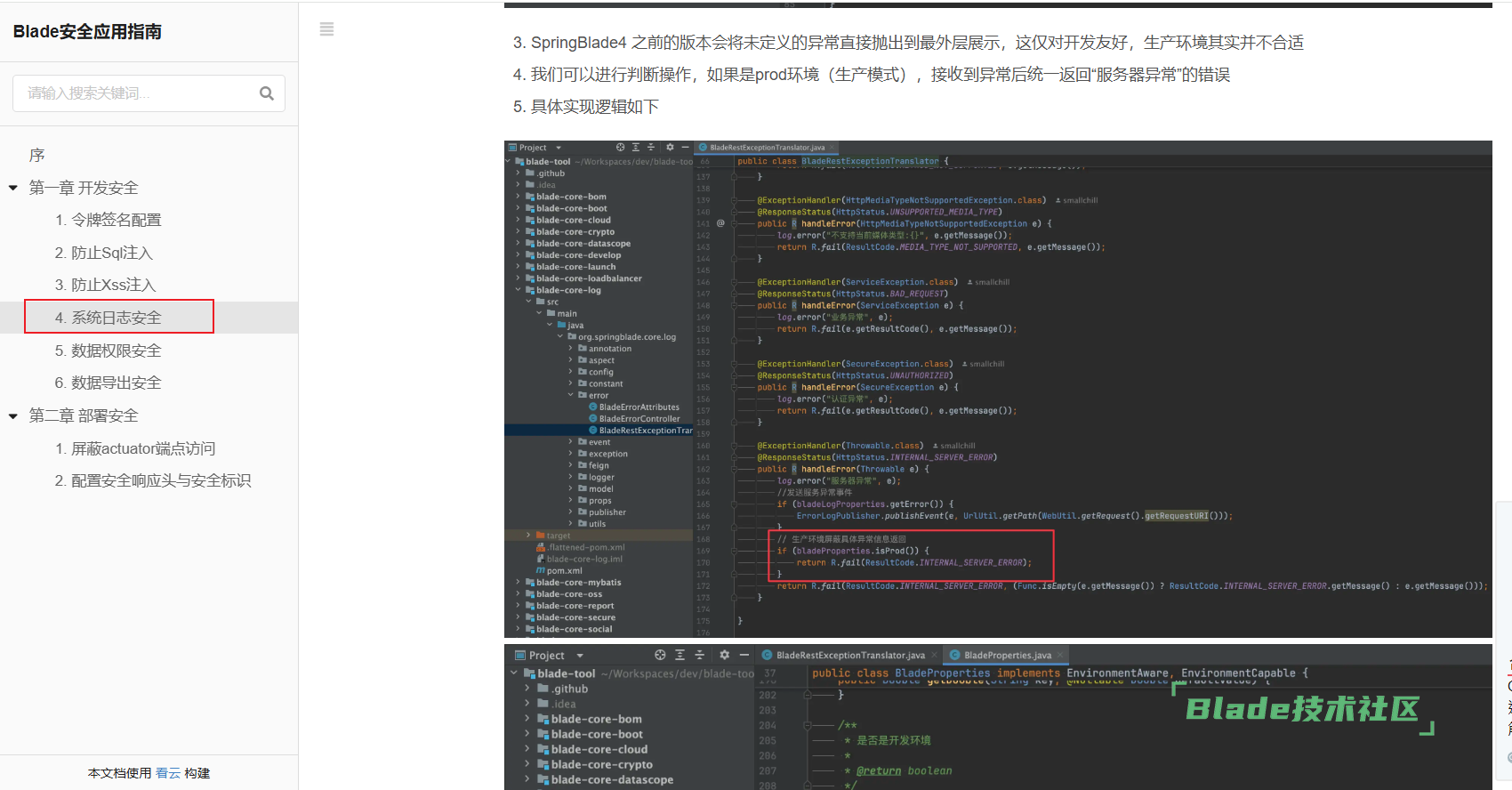
Task: Select BladeRestExceptionTranslator.java tab in lower IDE screenshot
Action: (x=849, y=656)
